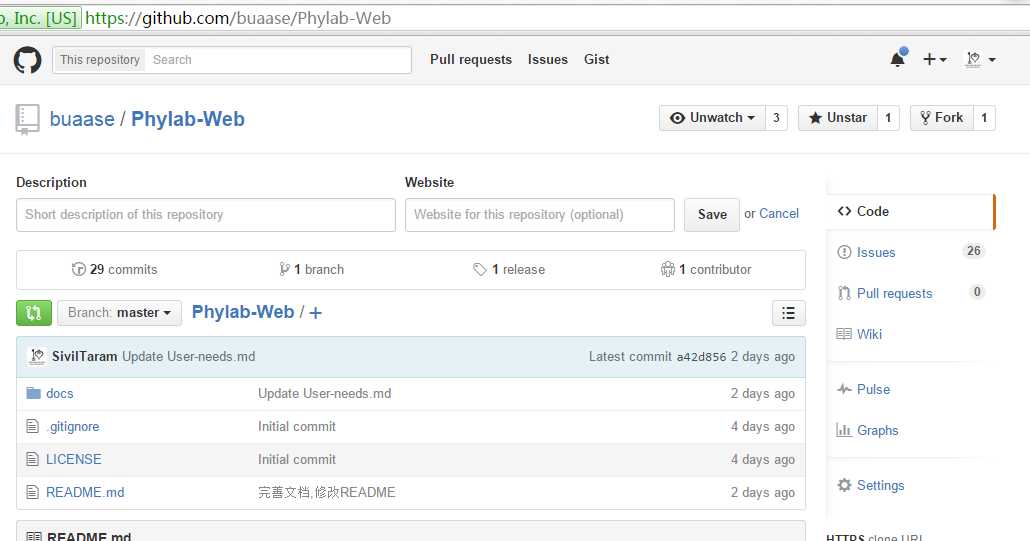Open the notifications bell icon
1030x541 pixels.
coord(898,59)
